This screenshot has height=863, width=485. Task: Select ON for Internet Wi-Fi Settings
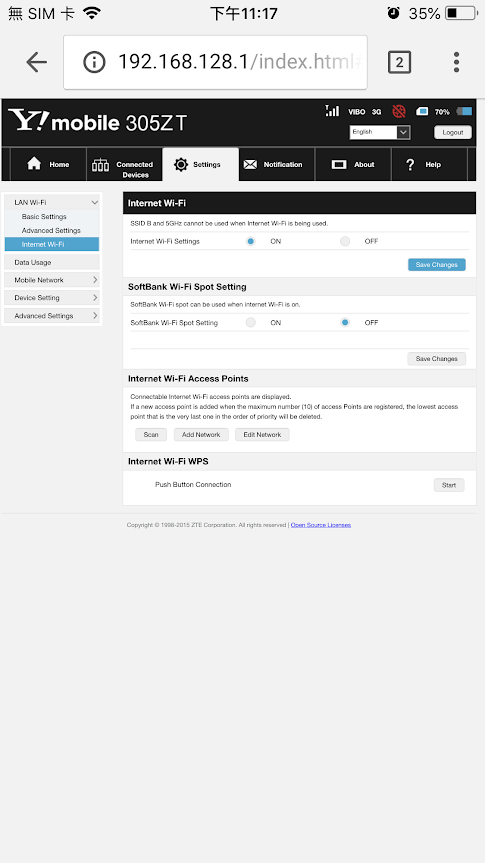click(250, 241)
